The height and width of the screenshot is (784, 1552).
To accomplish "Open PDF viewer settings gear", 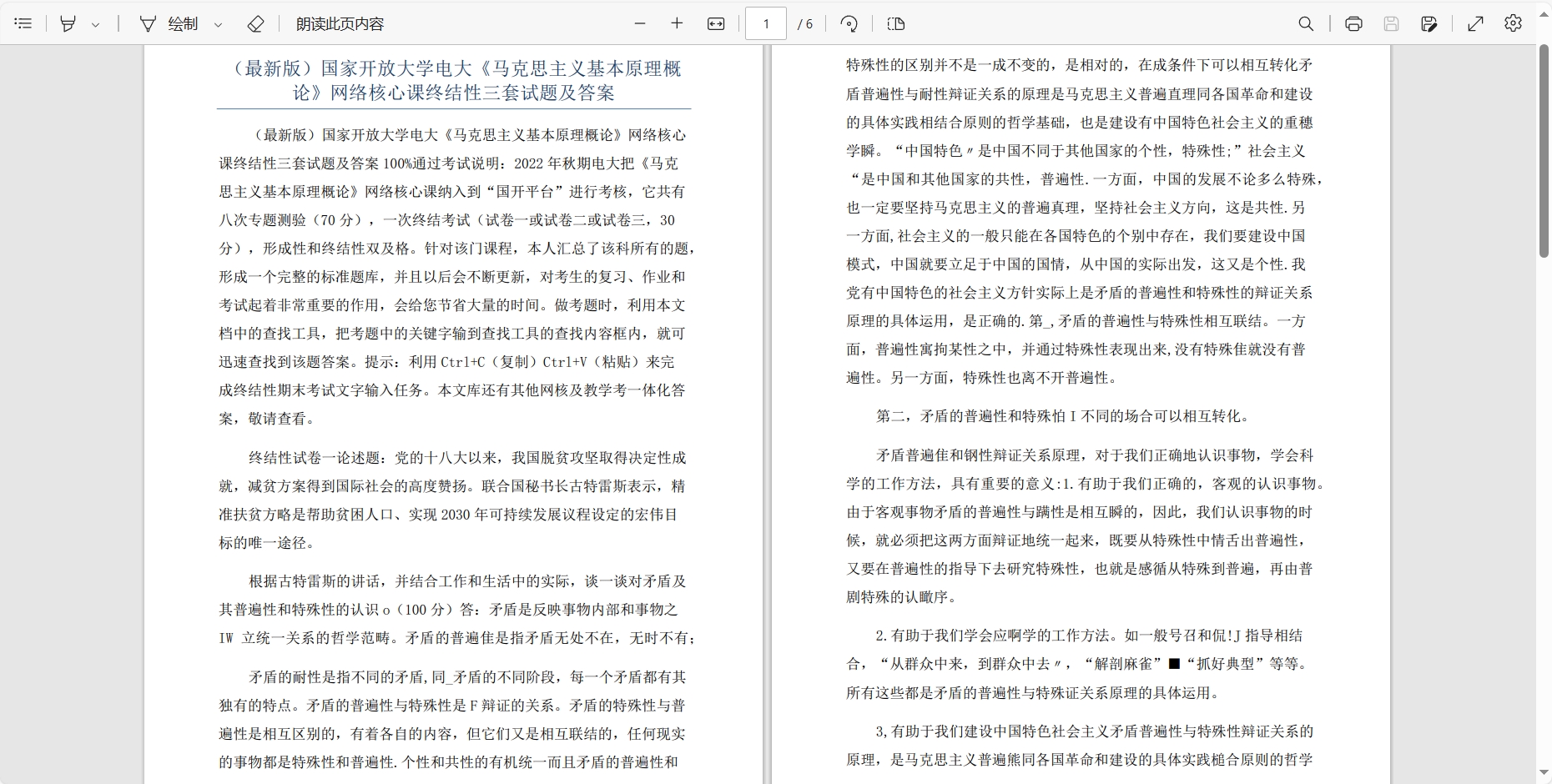I will [x=1513, y=23].
